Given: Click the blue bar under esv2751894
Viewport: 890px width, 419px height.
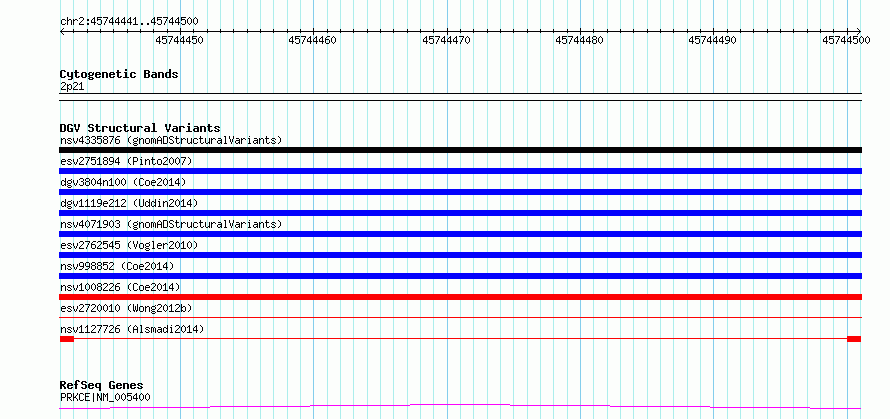Looking at the screenshot, I should click(x=460, y=171).
